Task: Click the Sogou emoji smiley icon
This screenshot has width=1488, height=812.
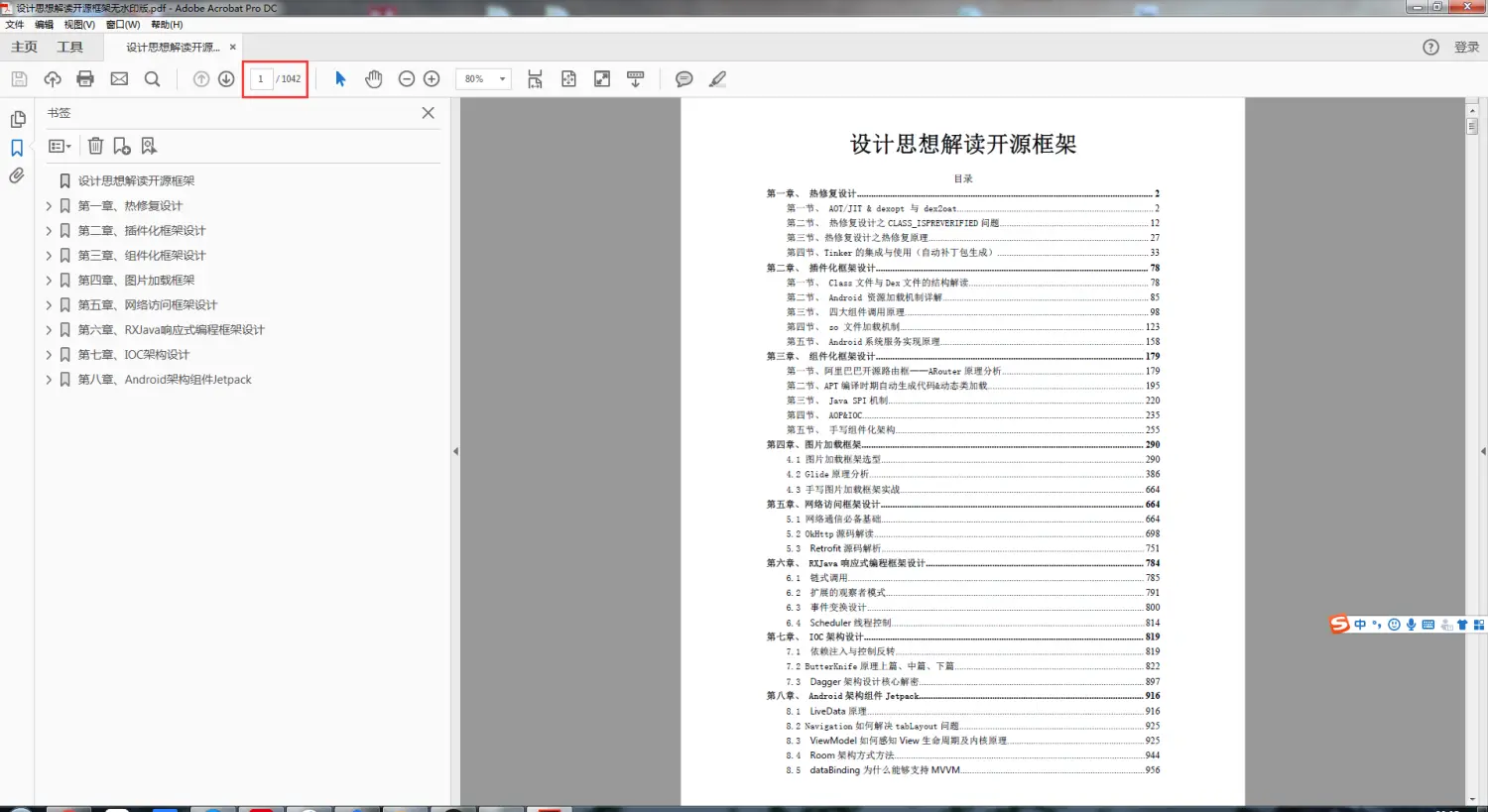Action: (1394, 624)
